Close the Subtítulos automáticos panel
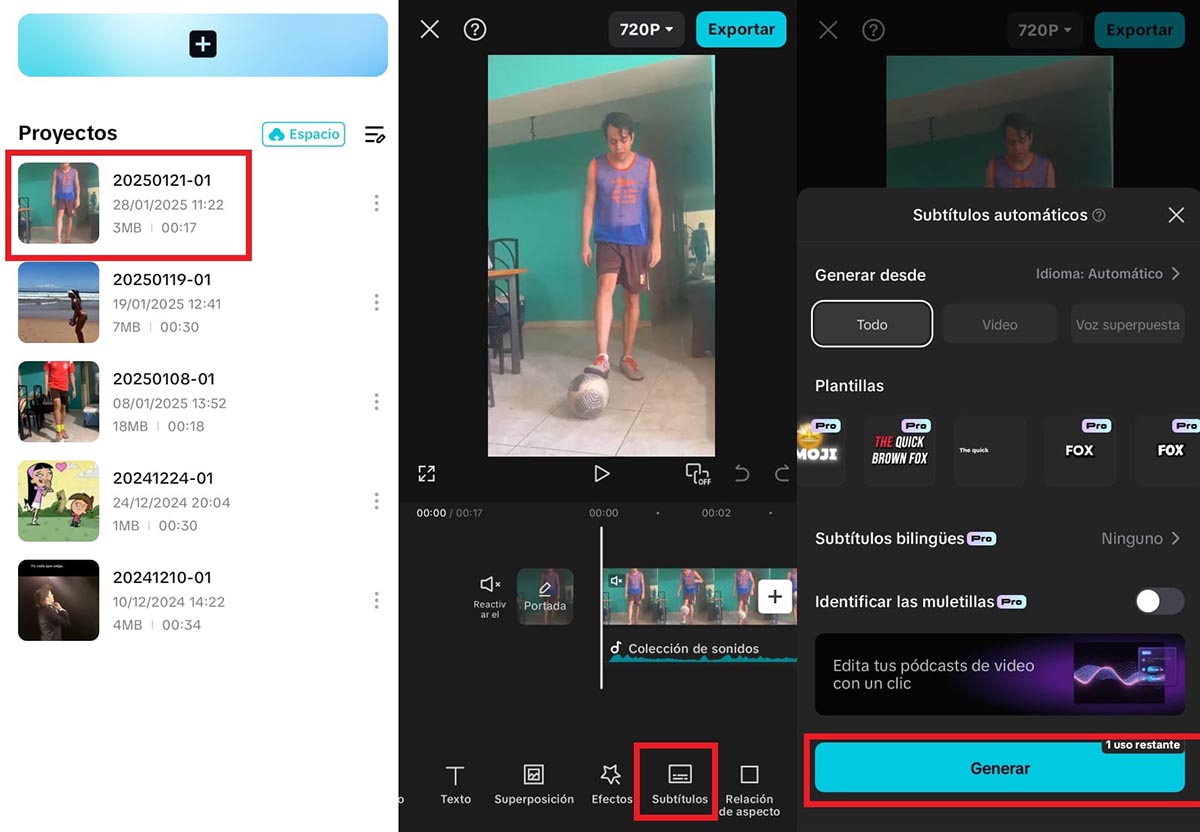 coord(1176,215)
